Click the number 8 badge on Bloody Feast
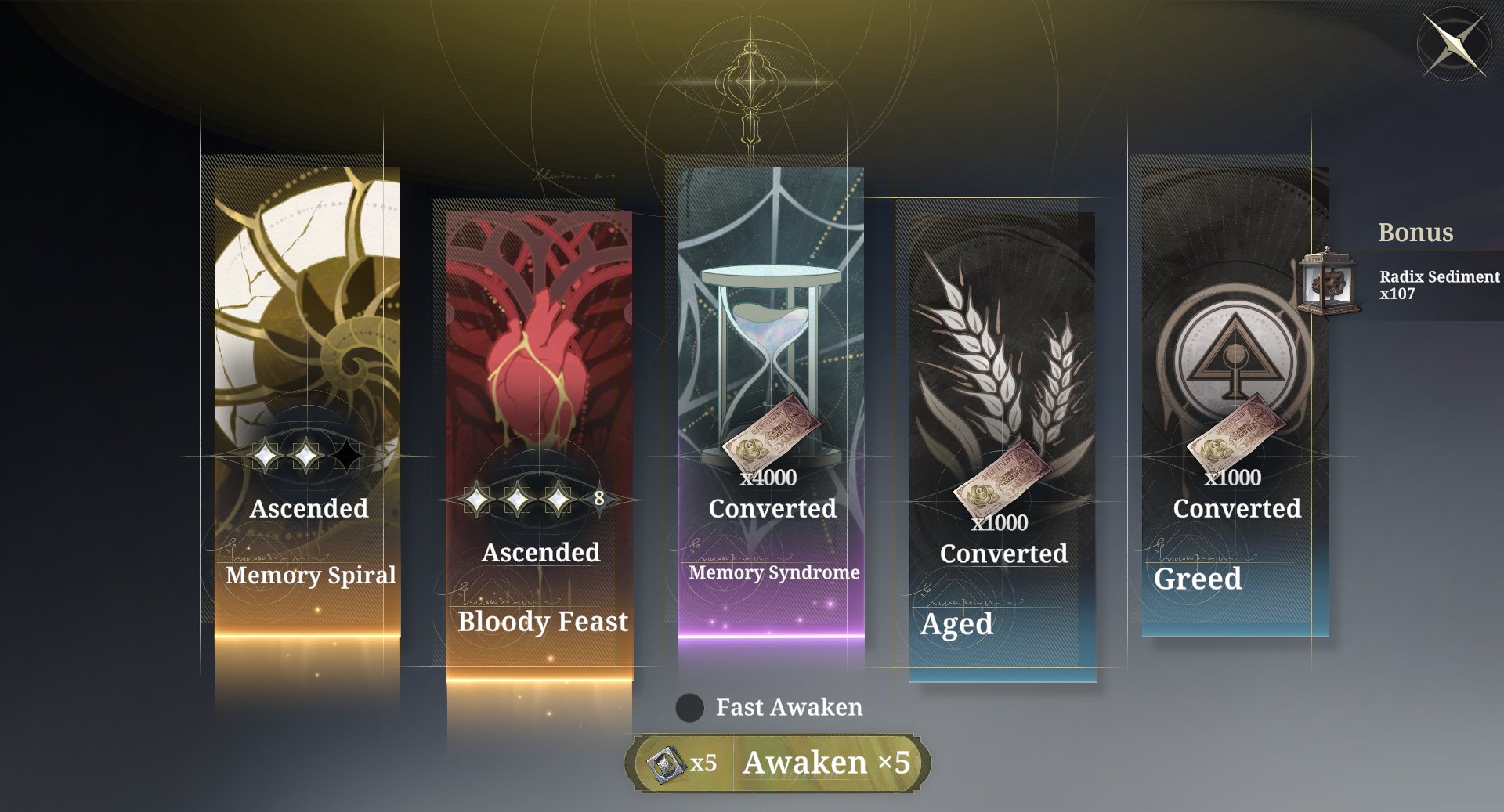Image resolution: width=1504 pixels, height=812 pixels. (x=599, y=498)
